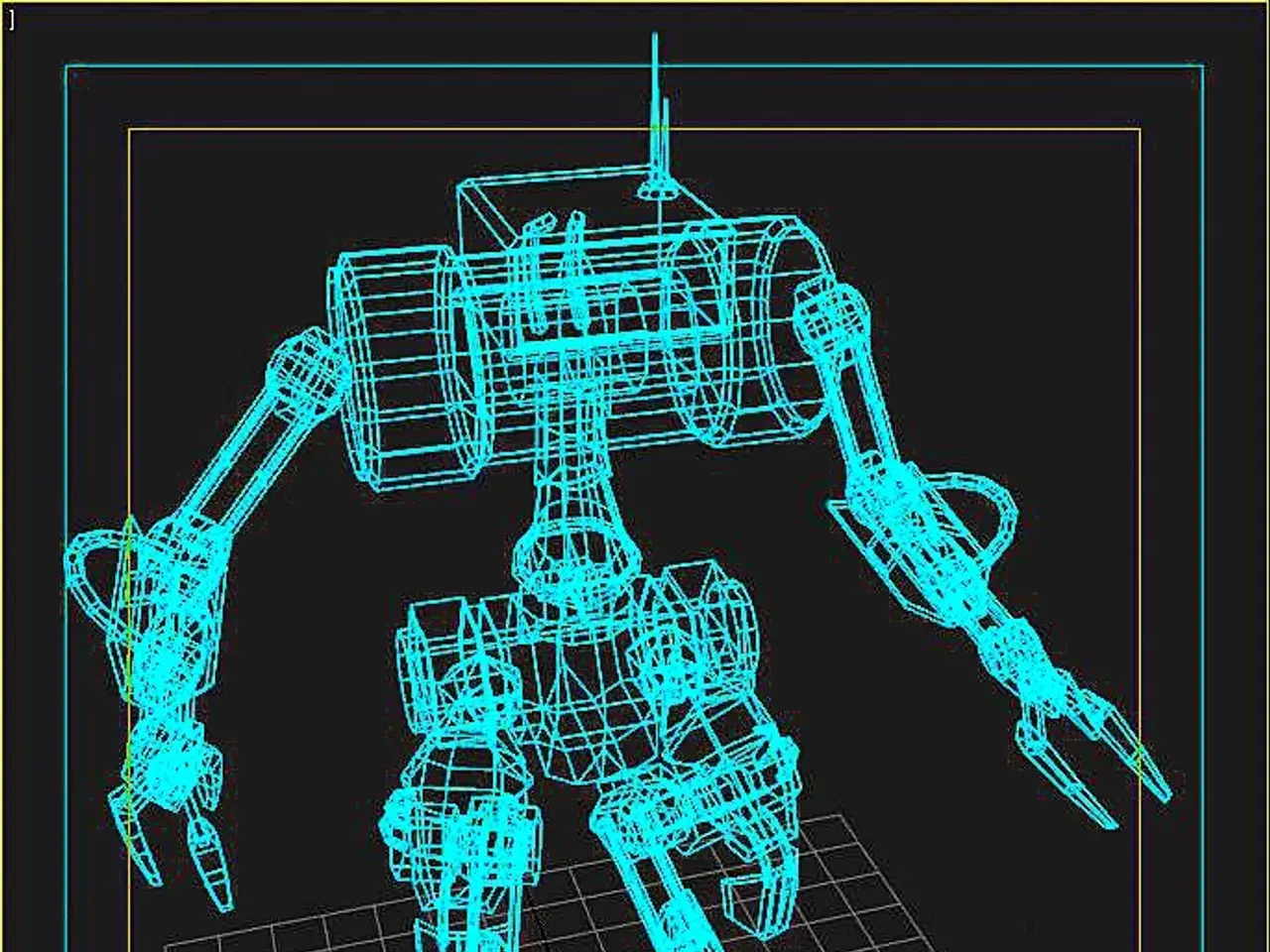Screen dimensions: 1270x952
Task: Select the left hip box of the robot
Action: (x=437, y=645)
